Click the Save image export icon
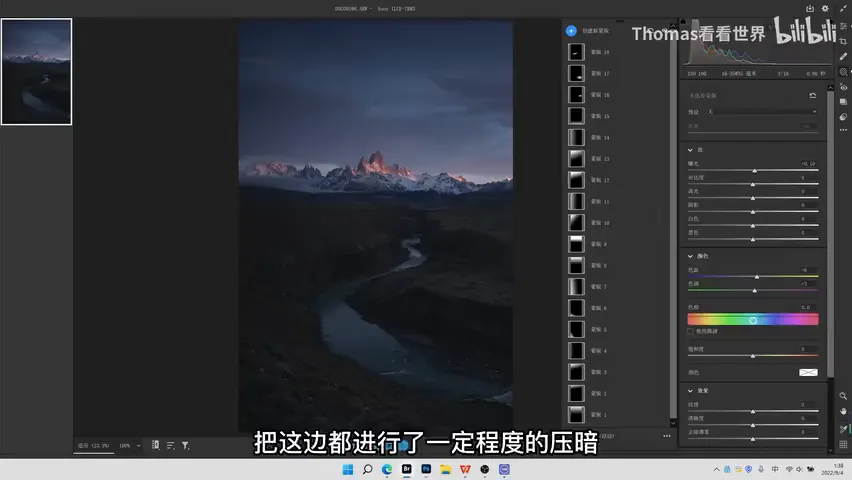 pyautogui.click(x=810, y=8)
